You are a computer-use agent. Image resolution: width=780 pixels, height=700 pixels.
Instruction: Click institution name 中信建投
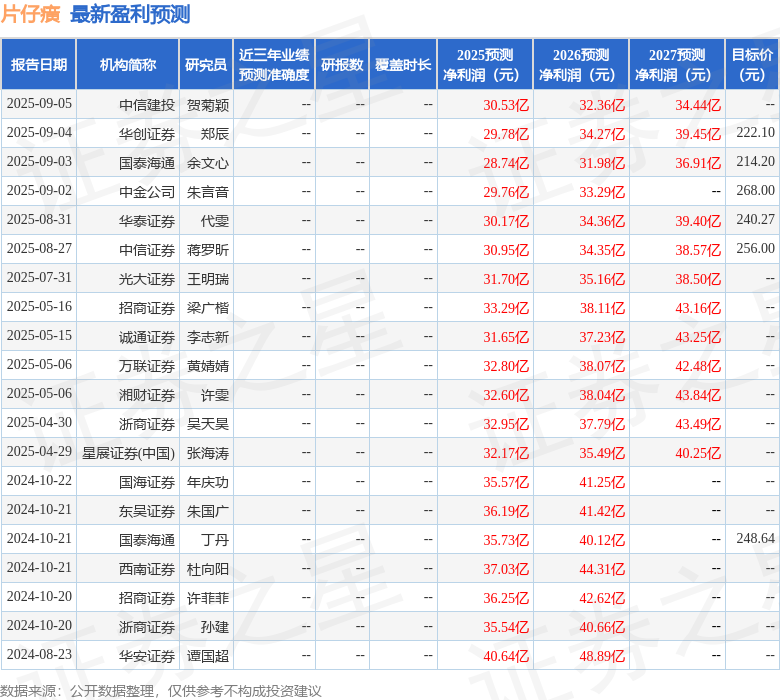147,105
